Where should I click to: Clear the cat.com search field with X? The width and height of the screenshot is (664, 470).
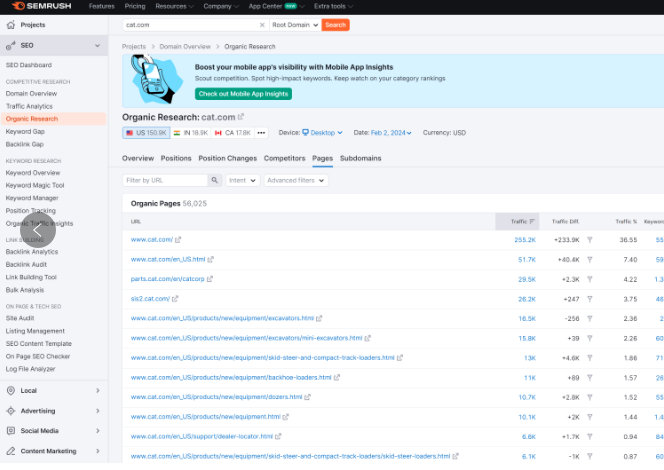tap(262, 24)
